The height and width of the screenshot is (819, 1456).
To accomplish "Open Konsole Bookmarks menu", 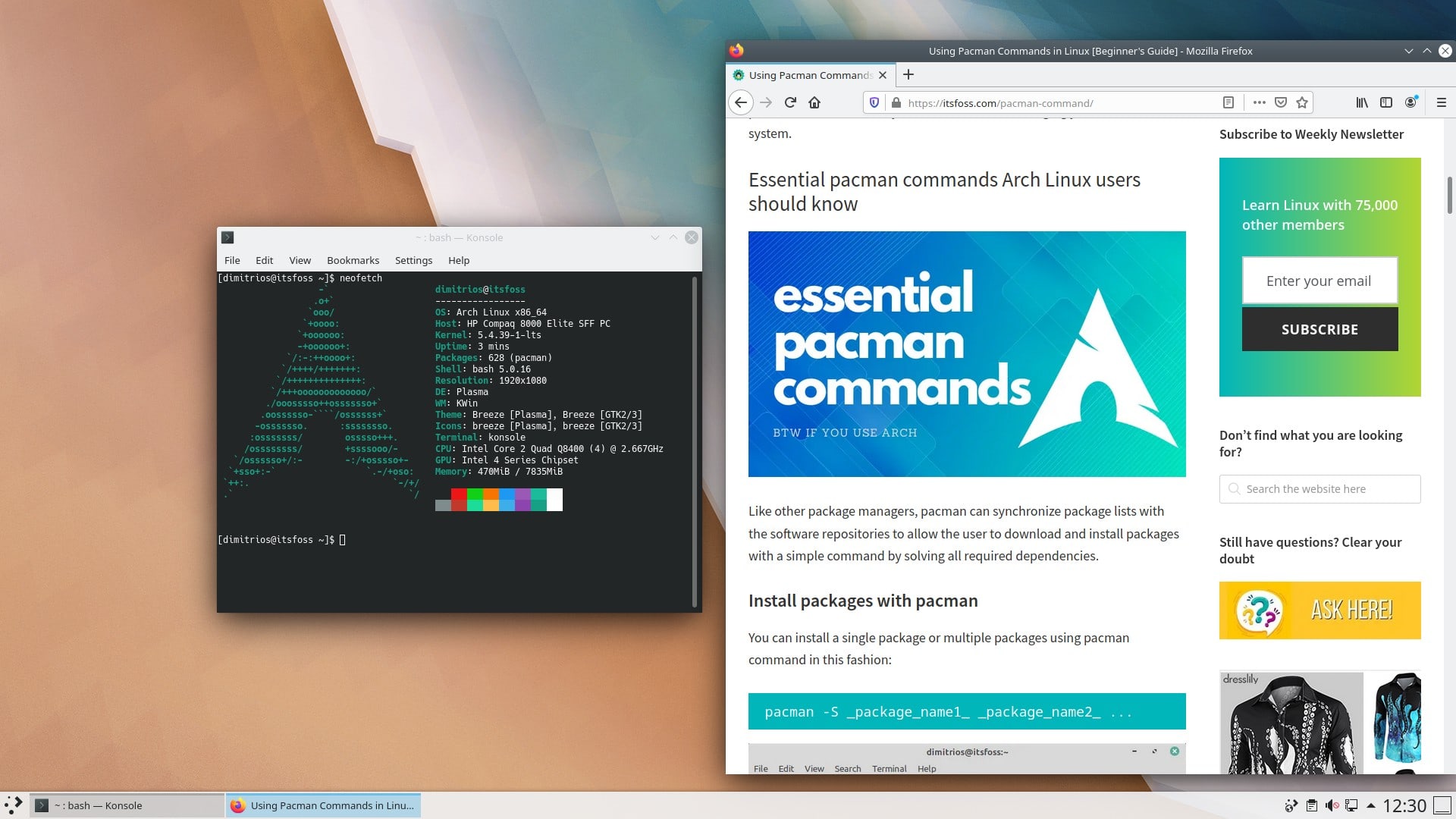I will click(x=353, y=260).
